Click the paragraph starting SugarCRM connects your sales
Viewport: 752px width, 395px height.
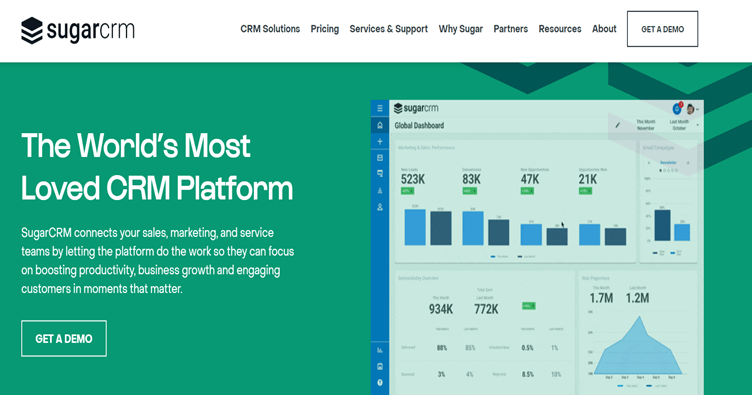[157, 261]
